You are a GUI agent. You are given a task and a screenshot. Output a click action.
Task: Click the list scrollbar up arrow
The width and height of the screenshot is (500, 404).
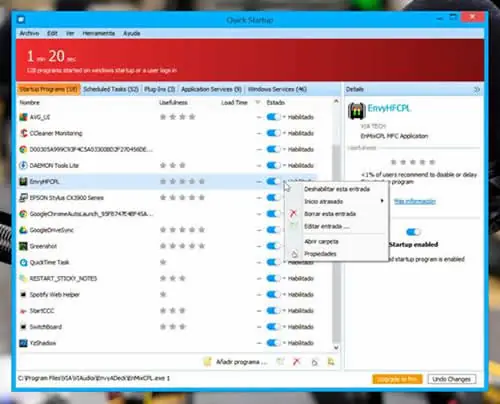click(x=336, y=101)
